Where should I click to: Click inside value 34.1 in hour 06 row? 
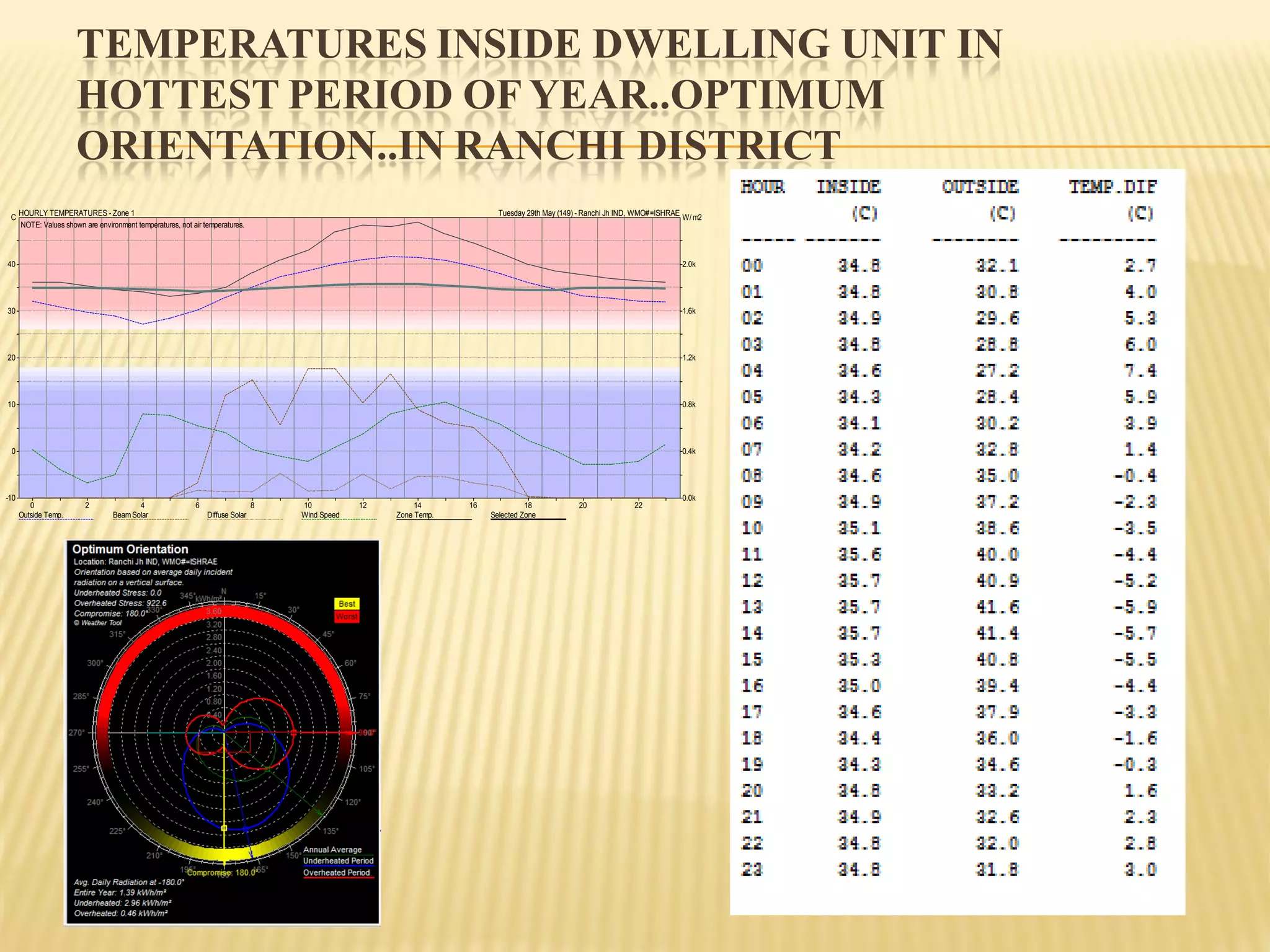click(859, 423)
